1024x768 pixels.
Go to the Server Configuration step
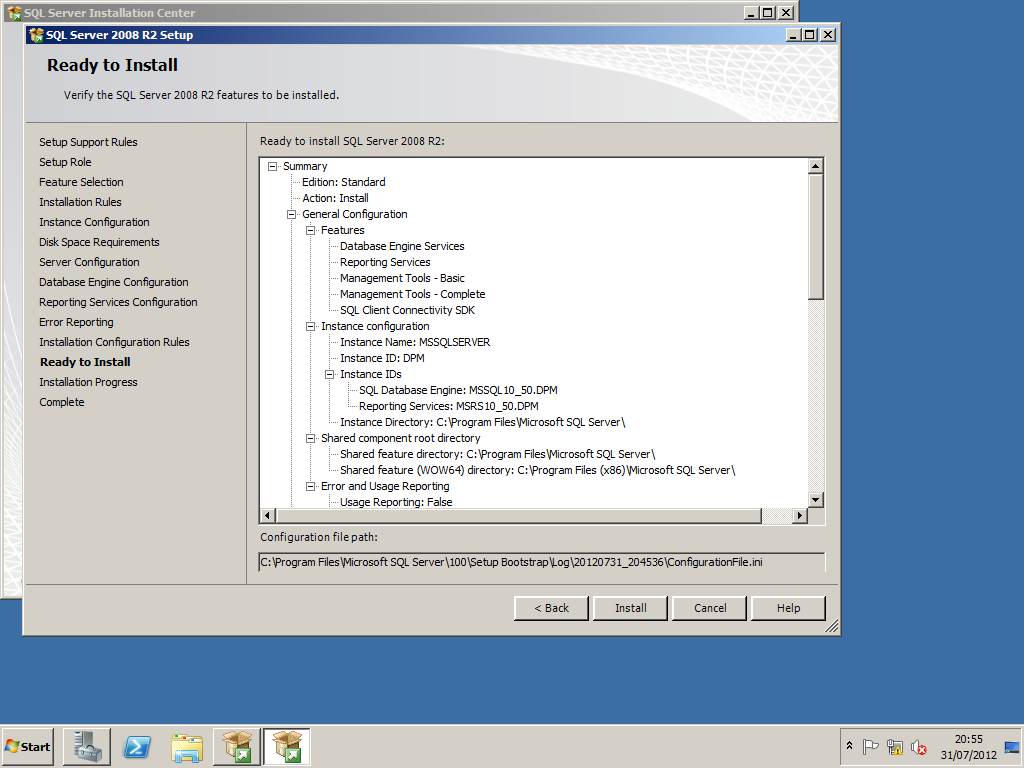point(89,262)
